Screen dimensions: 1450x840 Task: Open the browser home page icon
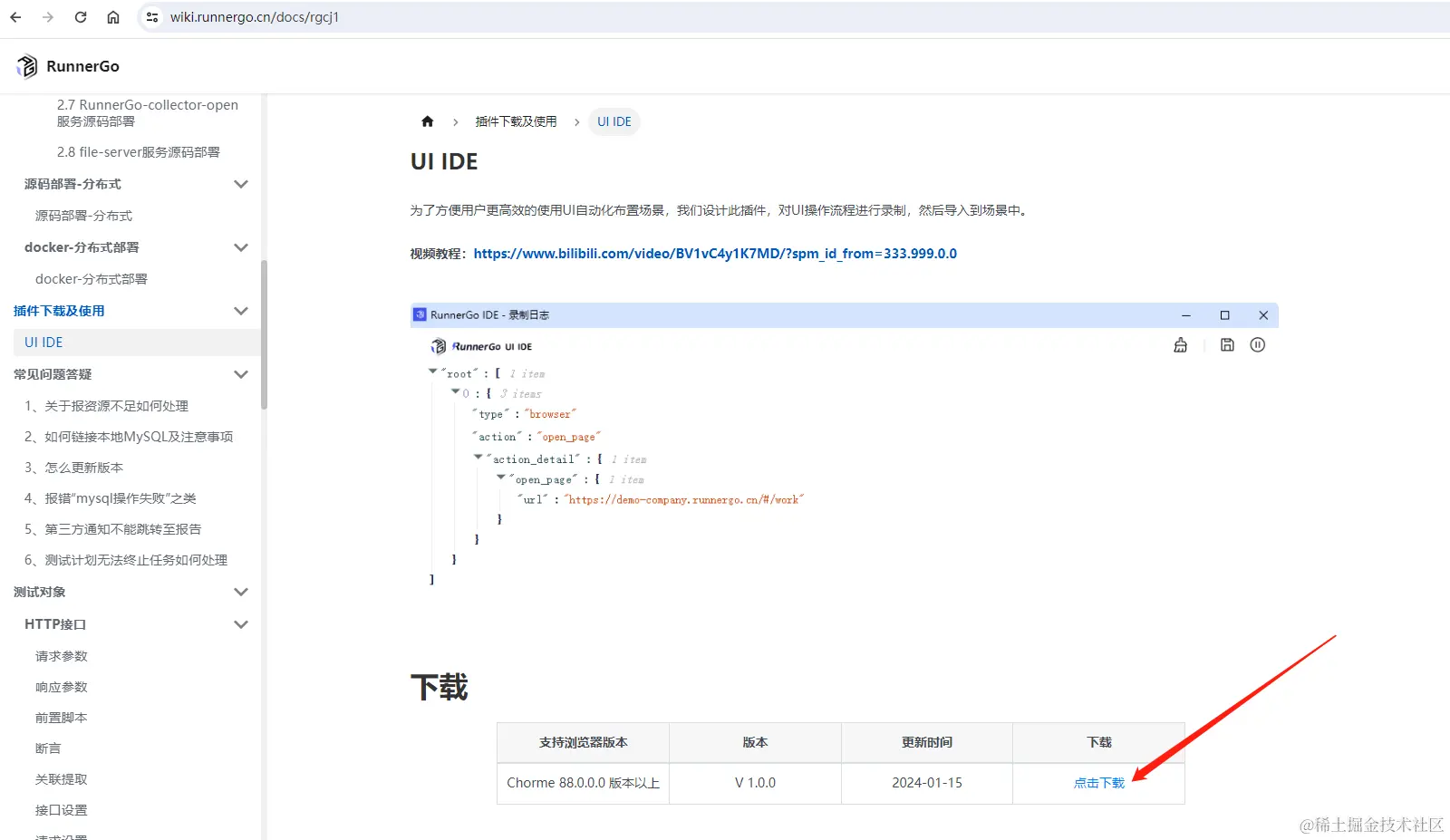(113, 17)
